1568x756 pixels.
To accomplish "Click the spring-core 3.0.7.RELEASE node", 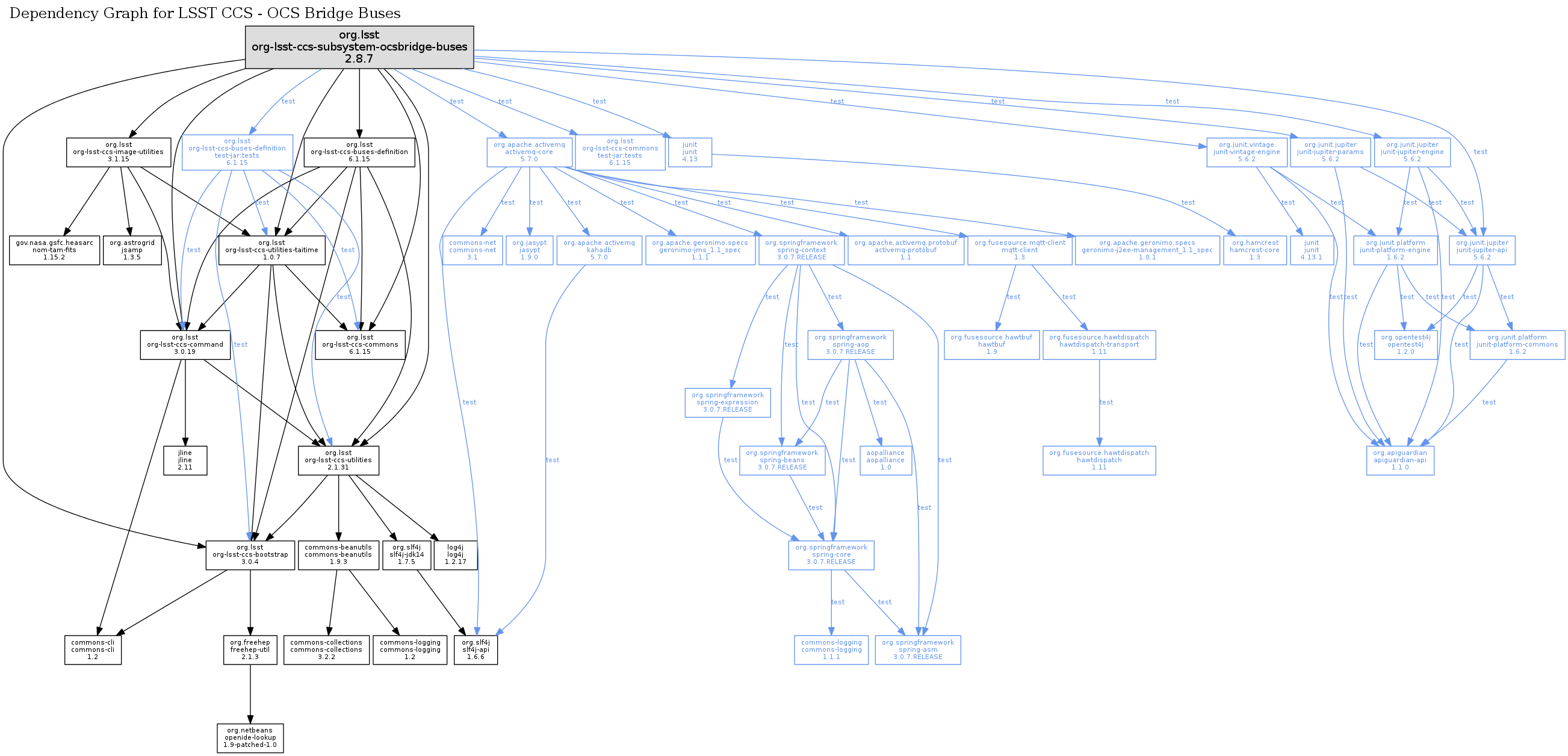I will [831, 554].
